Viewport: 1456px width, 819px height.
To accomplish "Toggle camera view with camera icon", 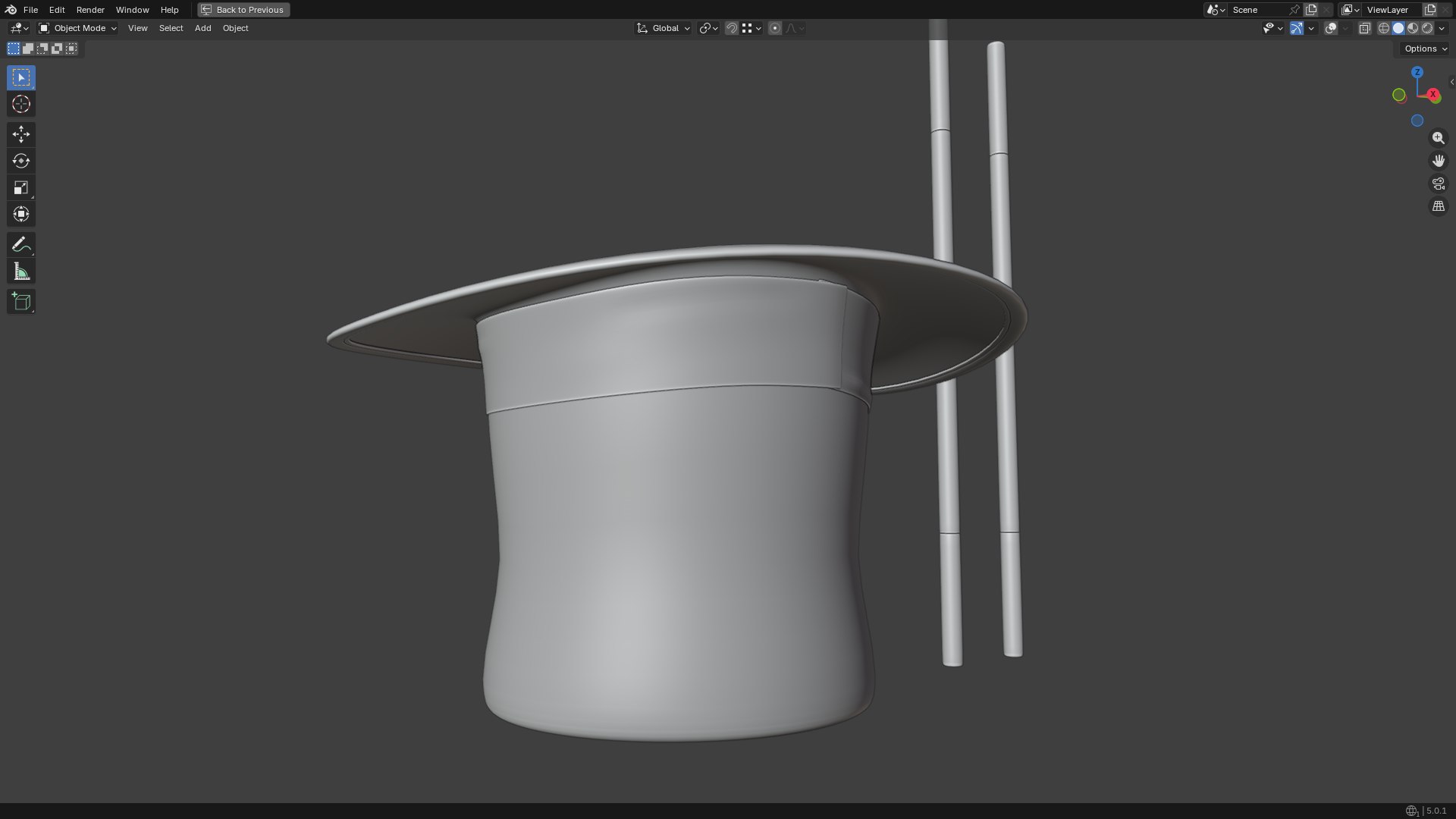I will [1438, 184].
